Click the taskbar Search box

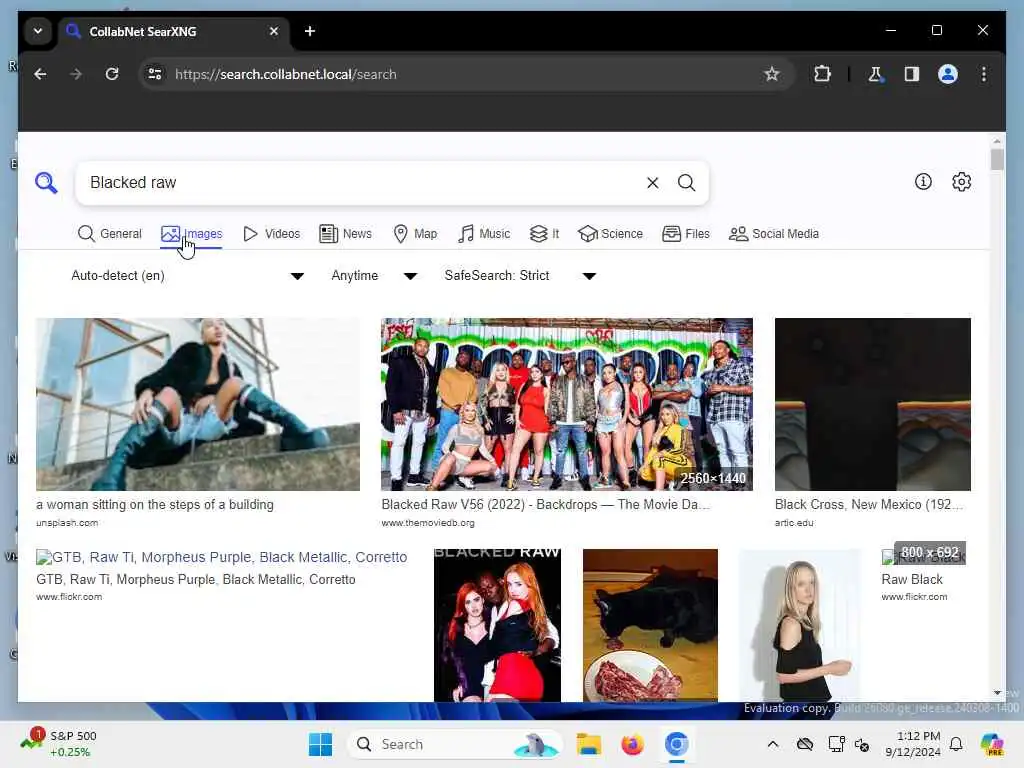point(455,744)
